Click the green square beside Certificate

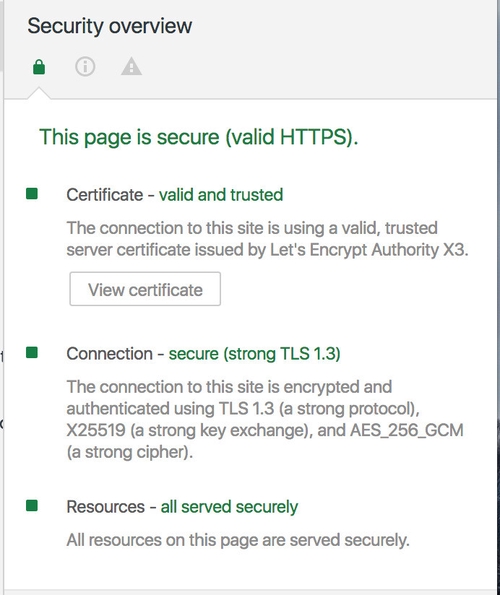click(32, 194)
